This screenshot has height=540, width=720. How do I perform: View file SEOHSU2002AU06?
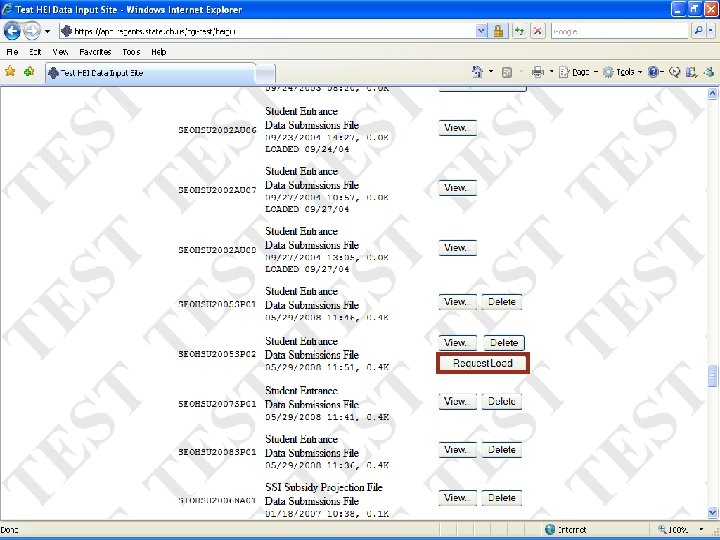click(457, 128)
